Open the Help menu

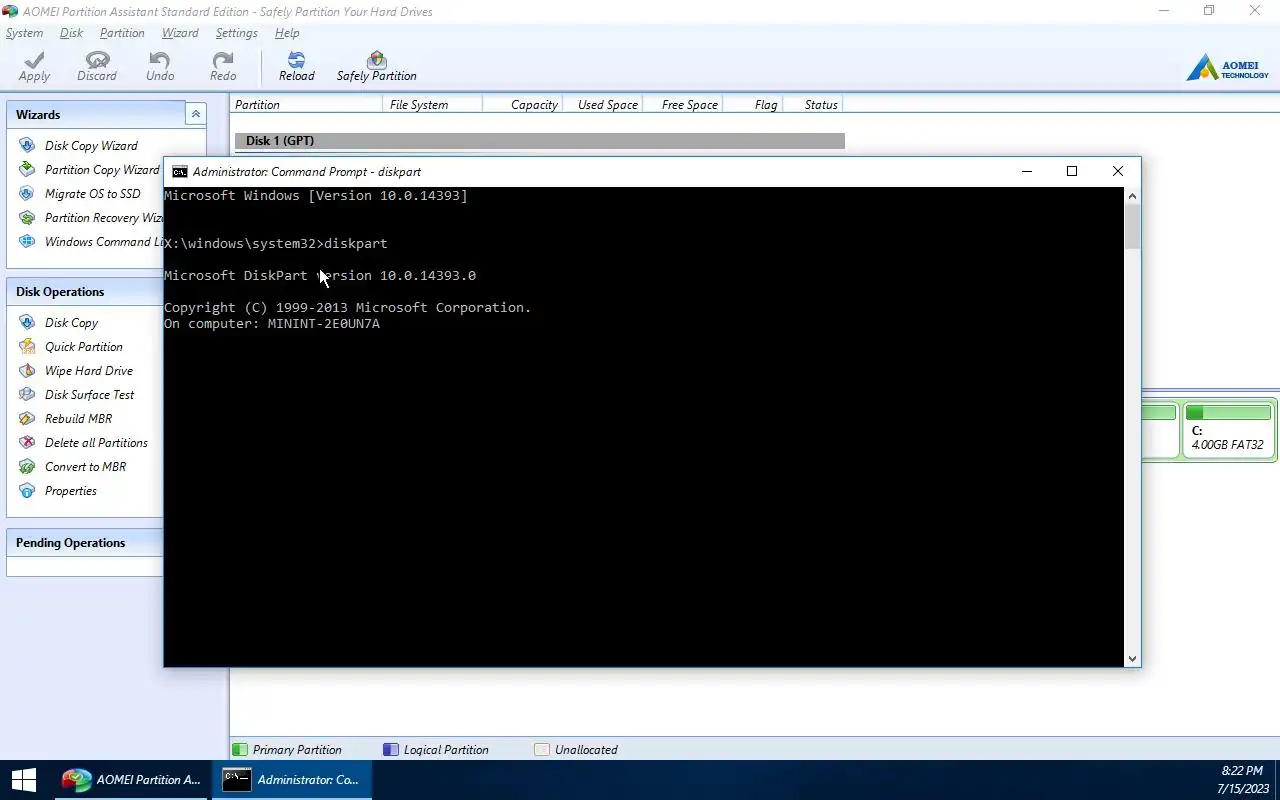pos(287,33)
